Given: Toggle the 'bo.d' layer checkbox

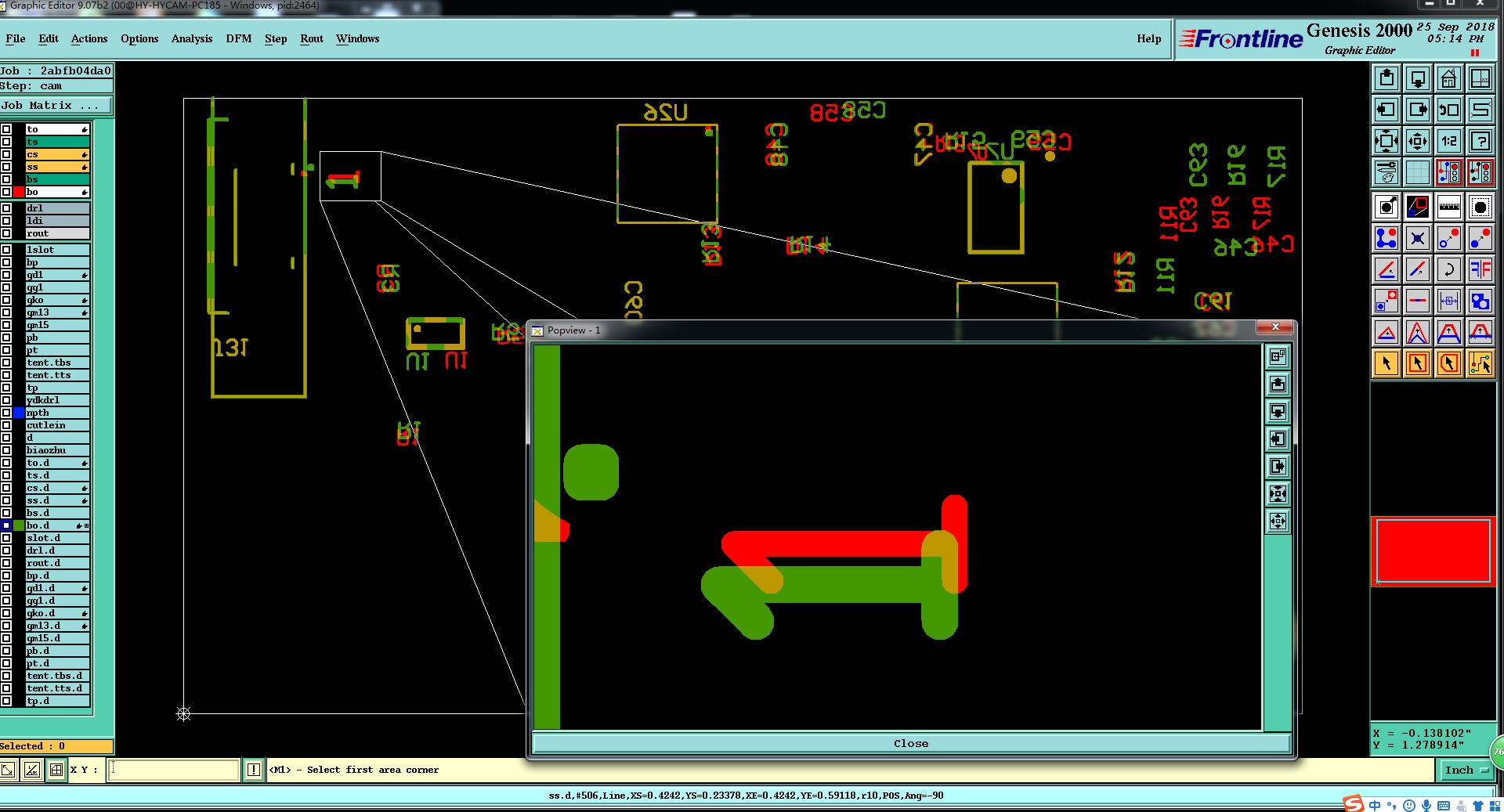Looking at the screenshot, I should (x=6, y=525).
